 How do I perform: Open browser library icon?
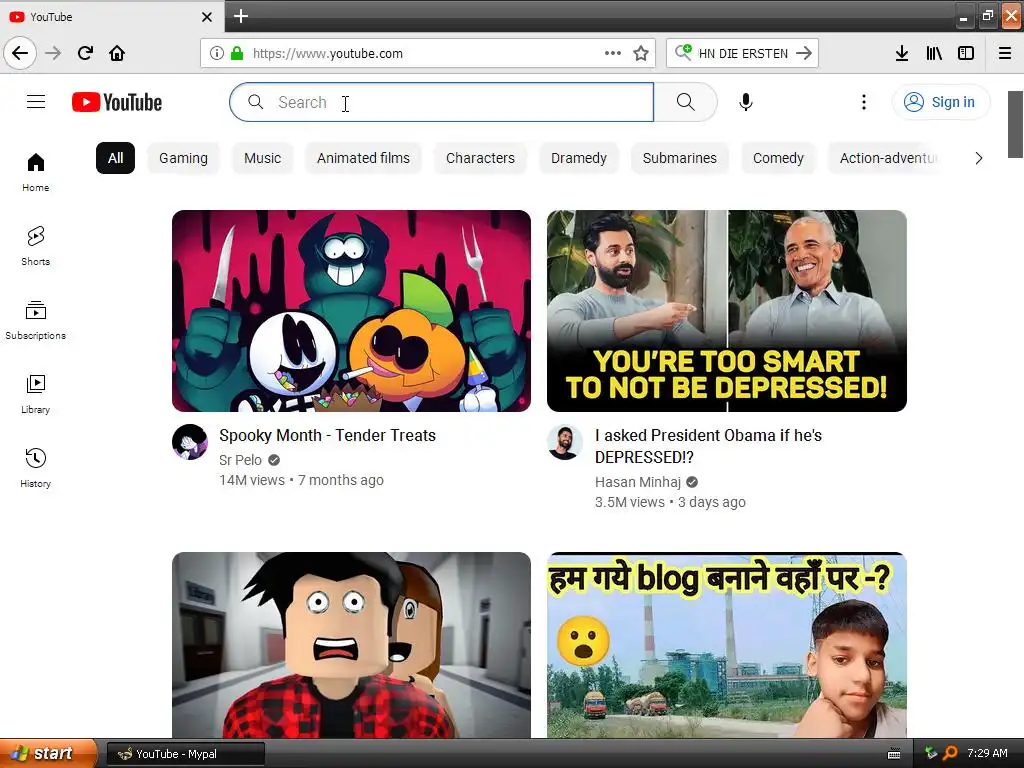click(934, 53)
